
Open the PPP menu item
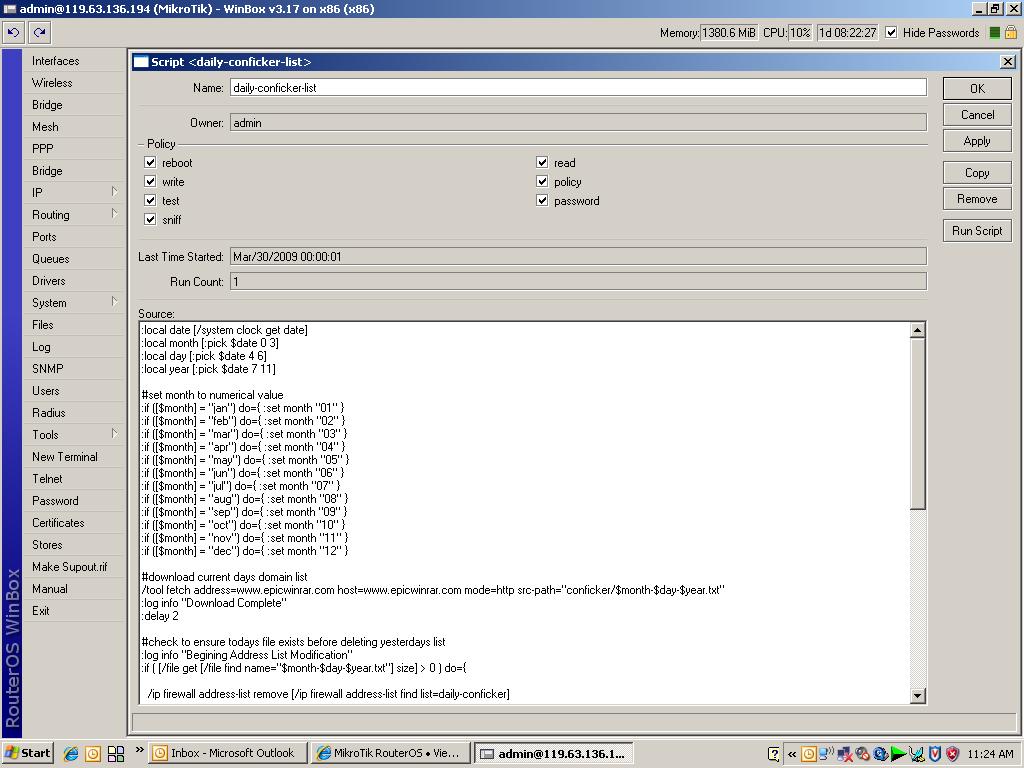73,149
